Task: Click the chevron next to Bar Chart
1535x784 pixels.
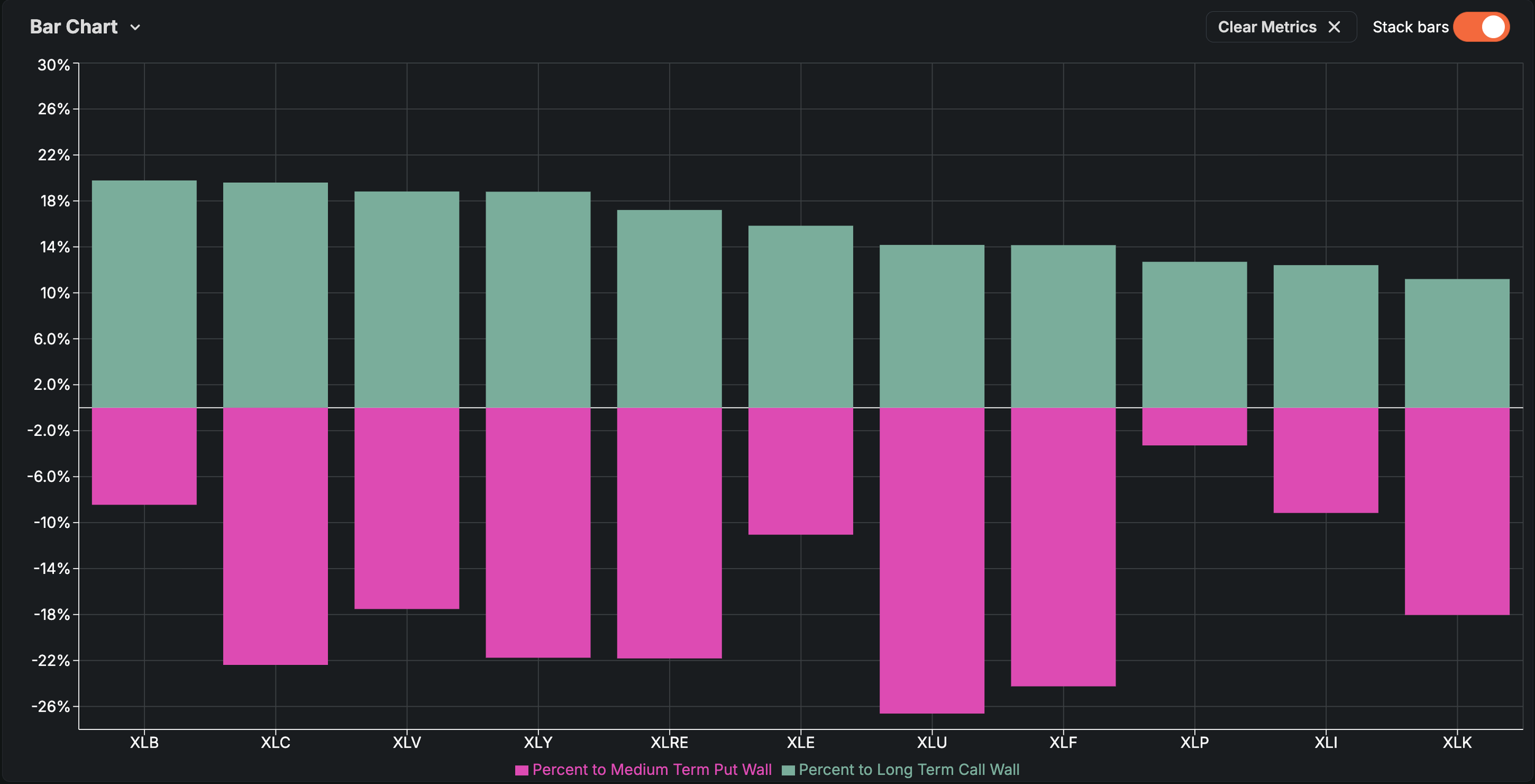Action: pos(136,28)
